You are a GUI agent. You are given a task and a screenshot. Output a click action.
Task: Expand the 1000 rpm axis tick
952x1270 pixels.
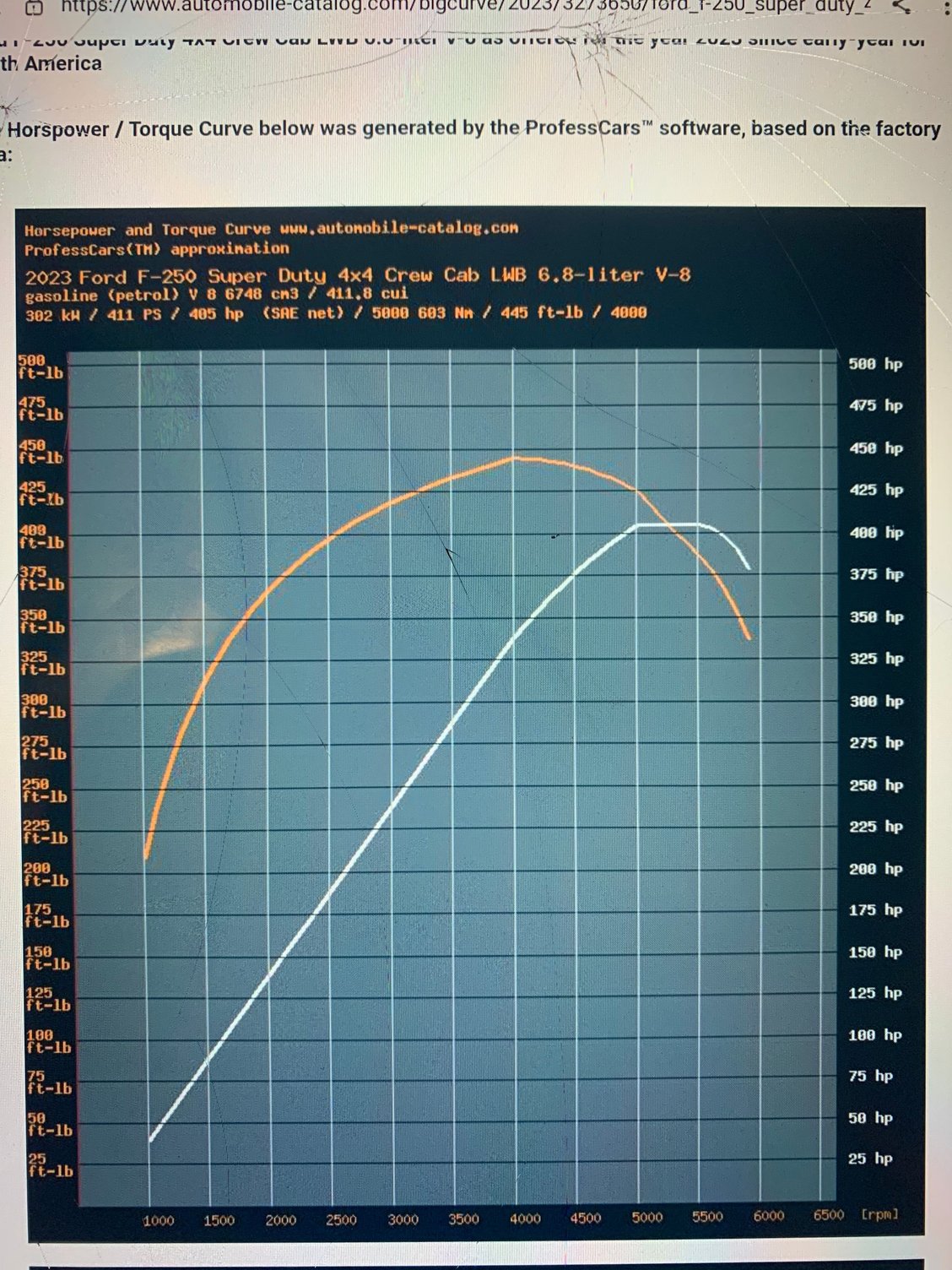click(x=160, y=1218)
